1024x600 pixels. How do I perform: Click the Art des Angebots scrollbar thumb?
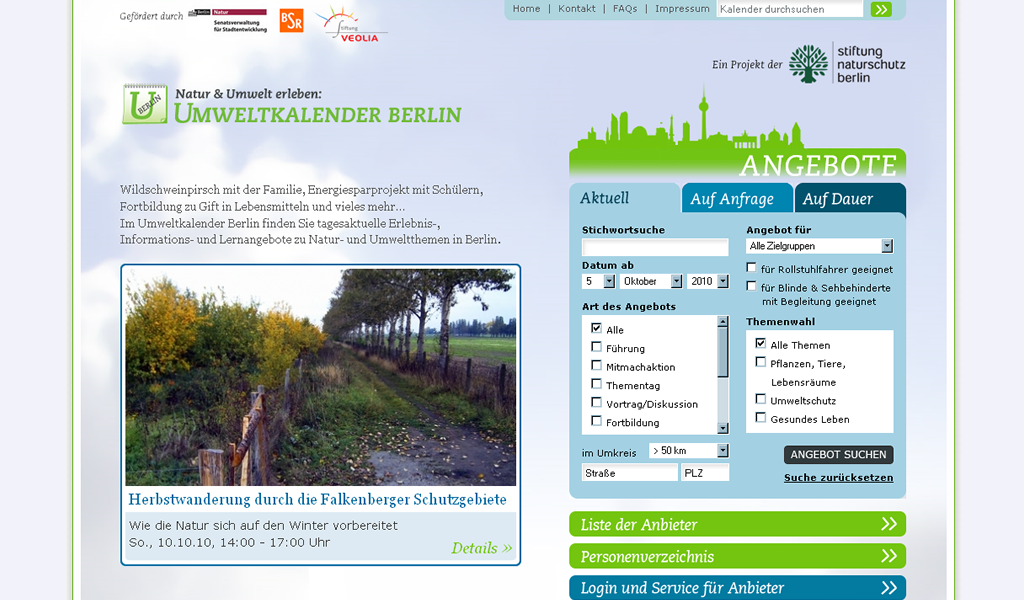click(x=723, y=353)
